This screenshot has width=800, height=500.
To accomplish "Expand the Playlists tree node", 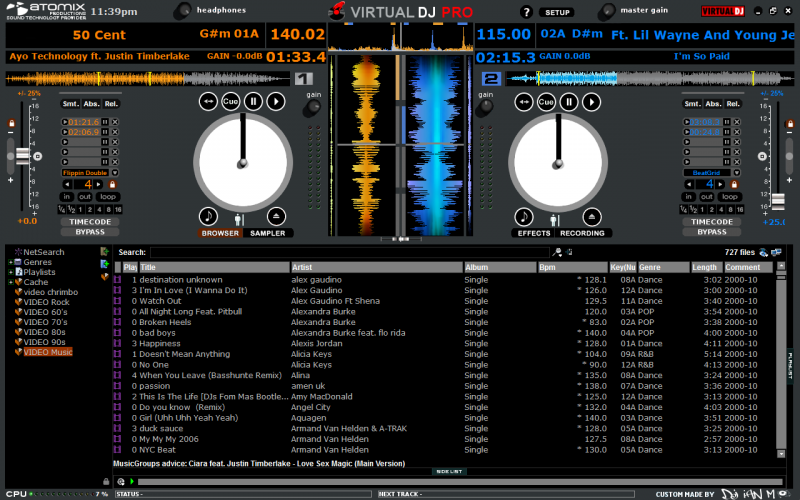I will tap(10, 272).
